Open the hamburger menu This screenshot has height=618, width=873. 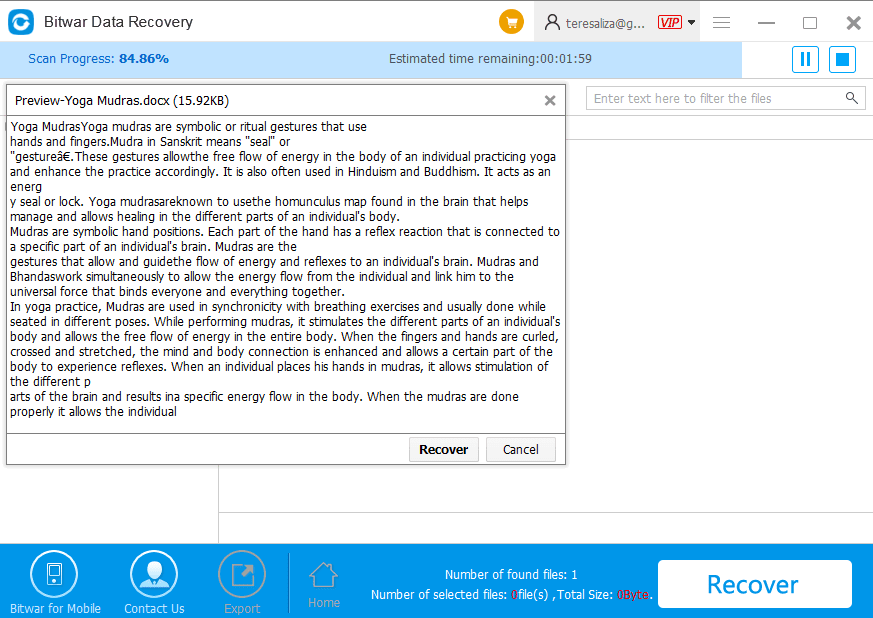[721, 22]
